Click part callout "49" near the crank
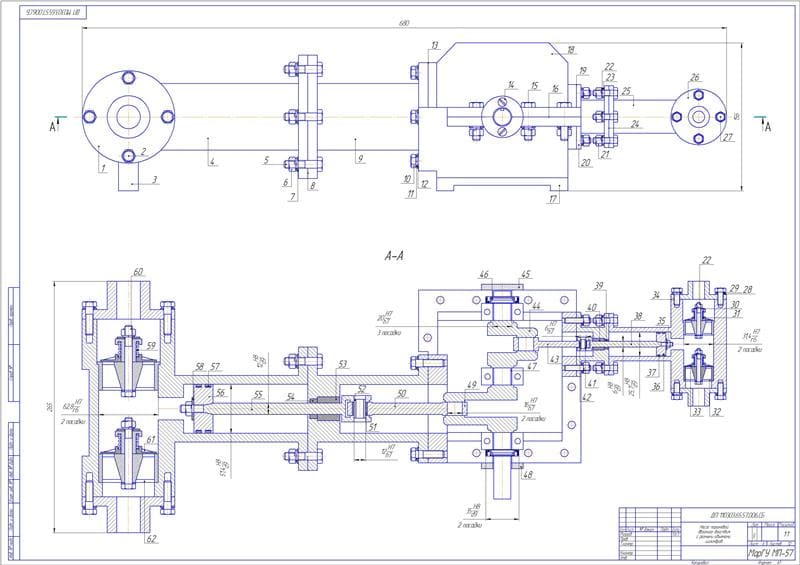Viewport: 800px width, 565px height. click(471, 384)
